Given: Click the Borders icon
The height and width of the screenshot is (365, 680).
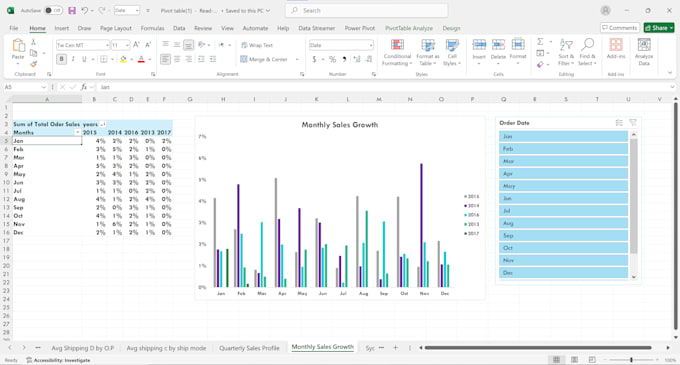Looking at the screenshot, I should (x=104, y=59).
